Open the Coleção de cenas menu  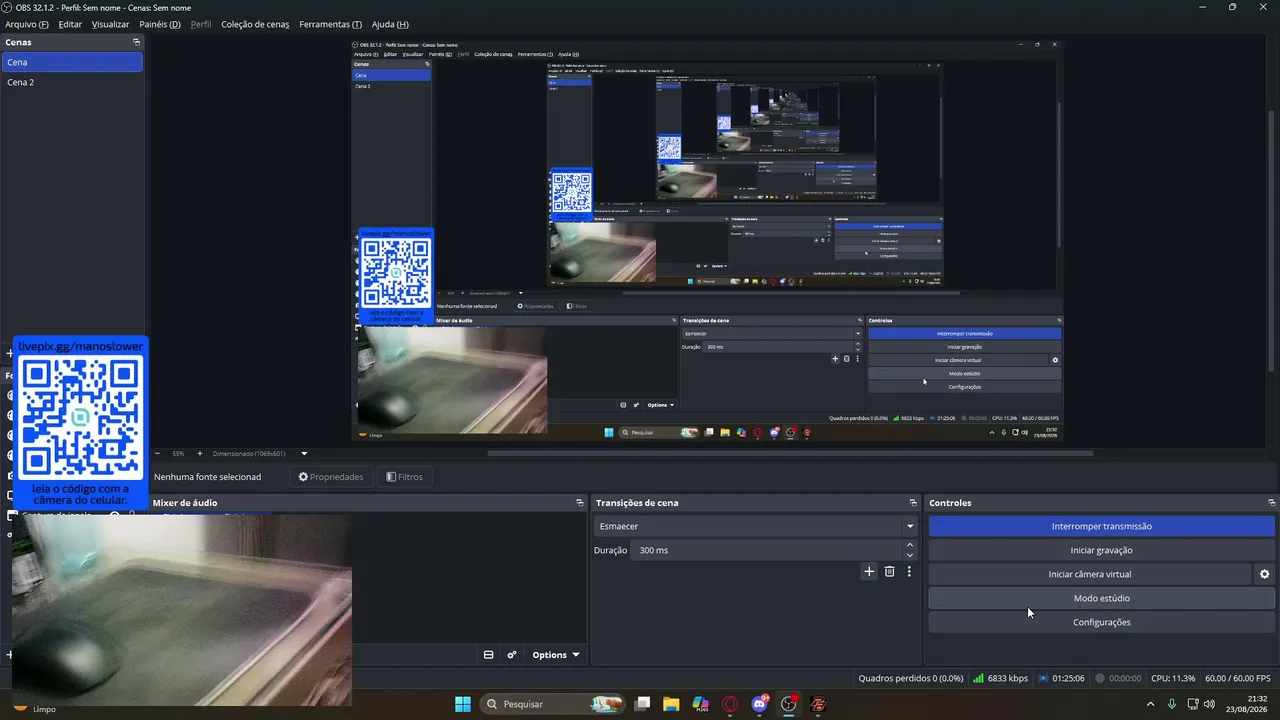(255, 24)
